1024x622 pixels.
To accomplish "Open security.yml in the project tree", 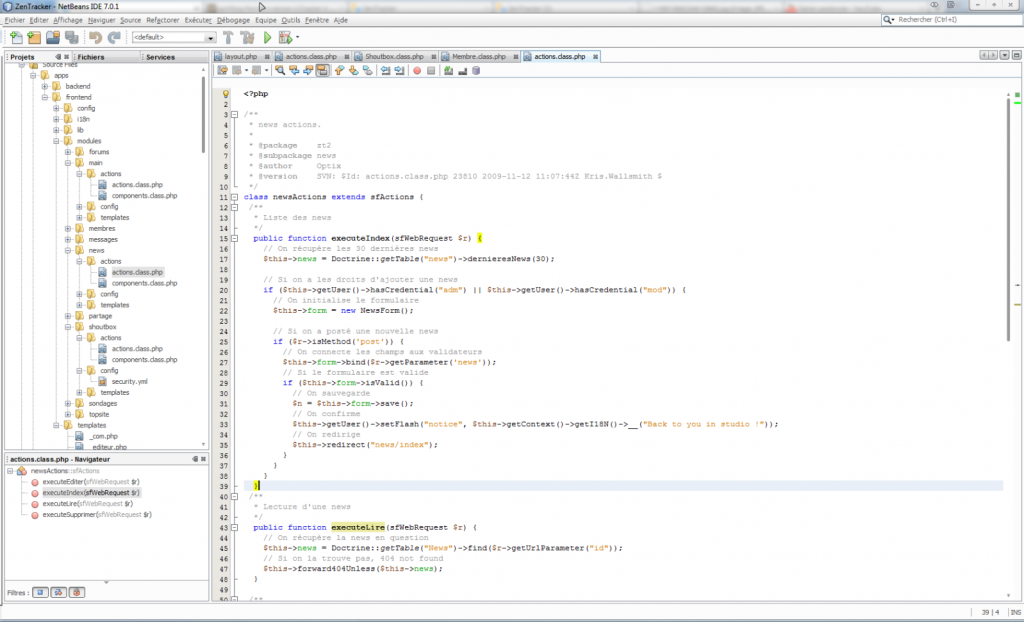I will [129, 382].
